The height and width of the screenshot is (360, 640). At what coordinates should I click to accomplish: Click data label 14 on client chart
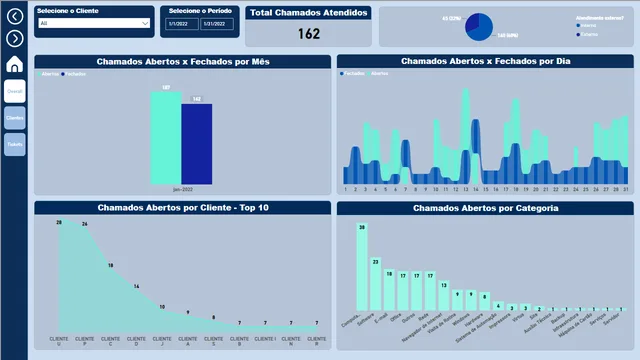pos(136,287)
